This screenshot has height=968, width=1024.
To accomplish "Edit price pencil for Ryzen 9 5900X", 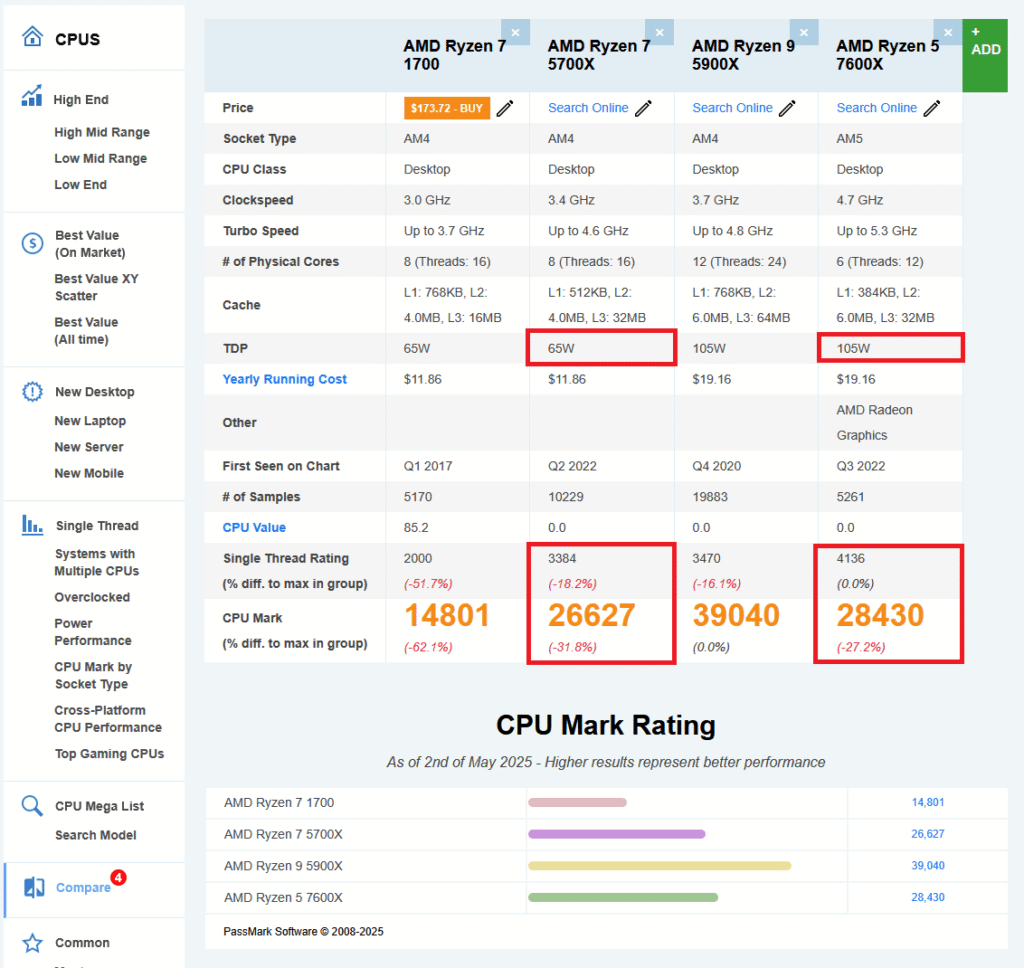I will (788, 108).
